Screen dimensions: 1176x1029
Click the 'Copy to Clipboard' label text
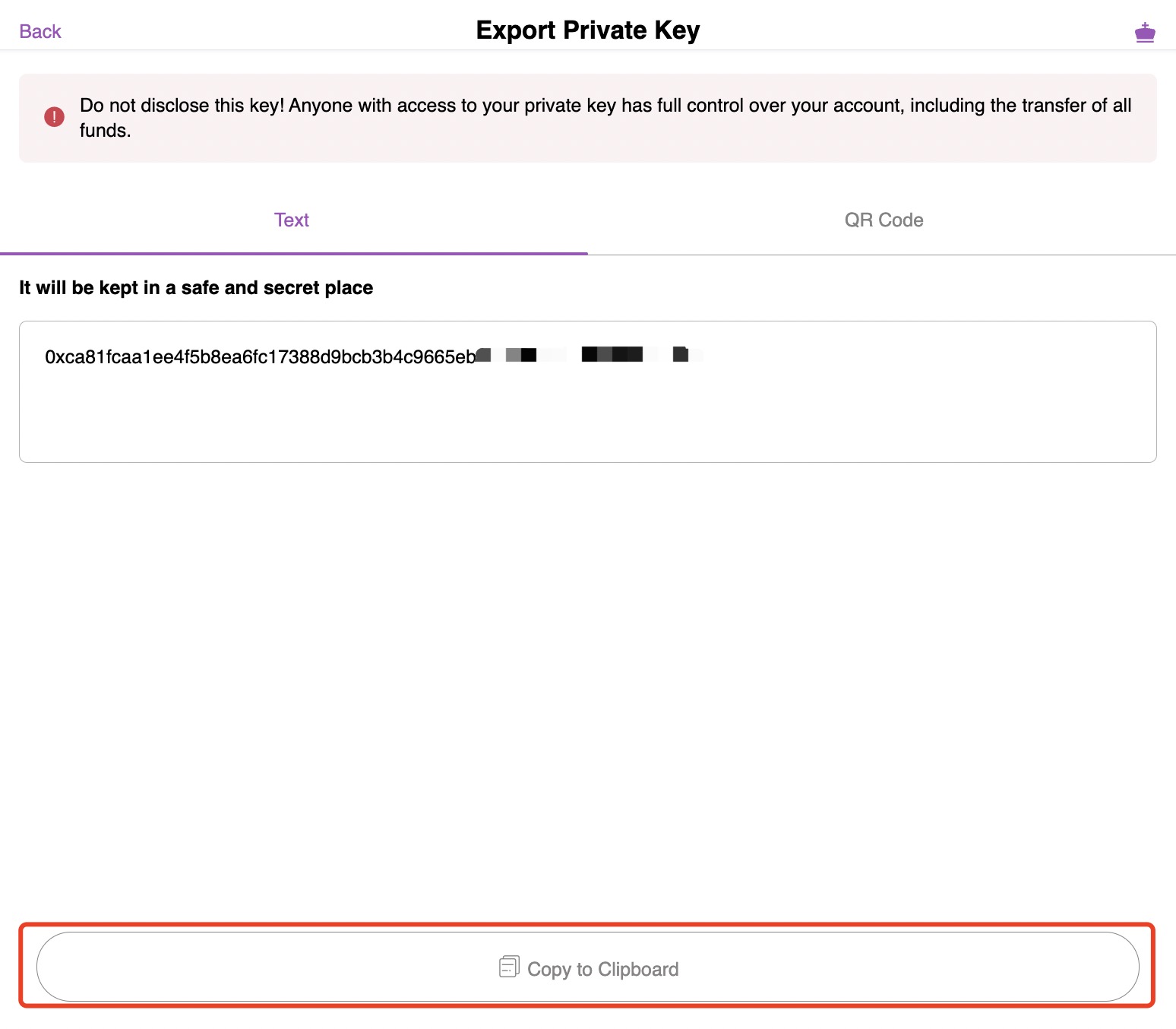coord(603,969)
